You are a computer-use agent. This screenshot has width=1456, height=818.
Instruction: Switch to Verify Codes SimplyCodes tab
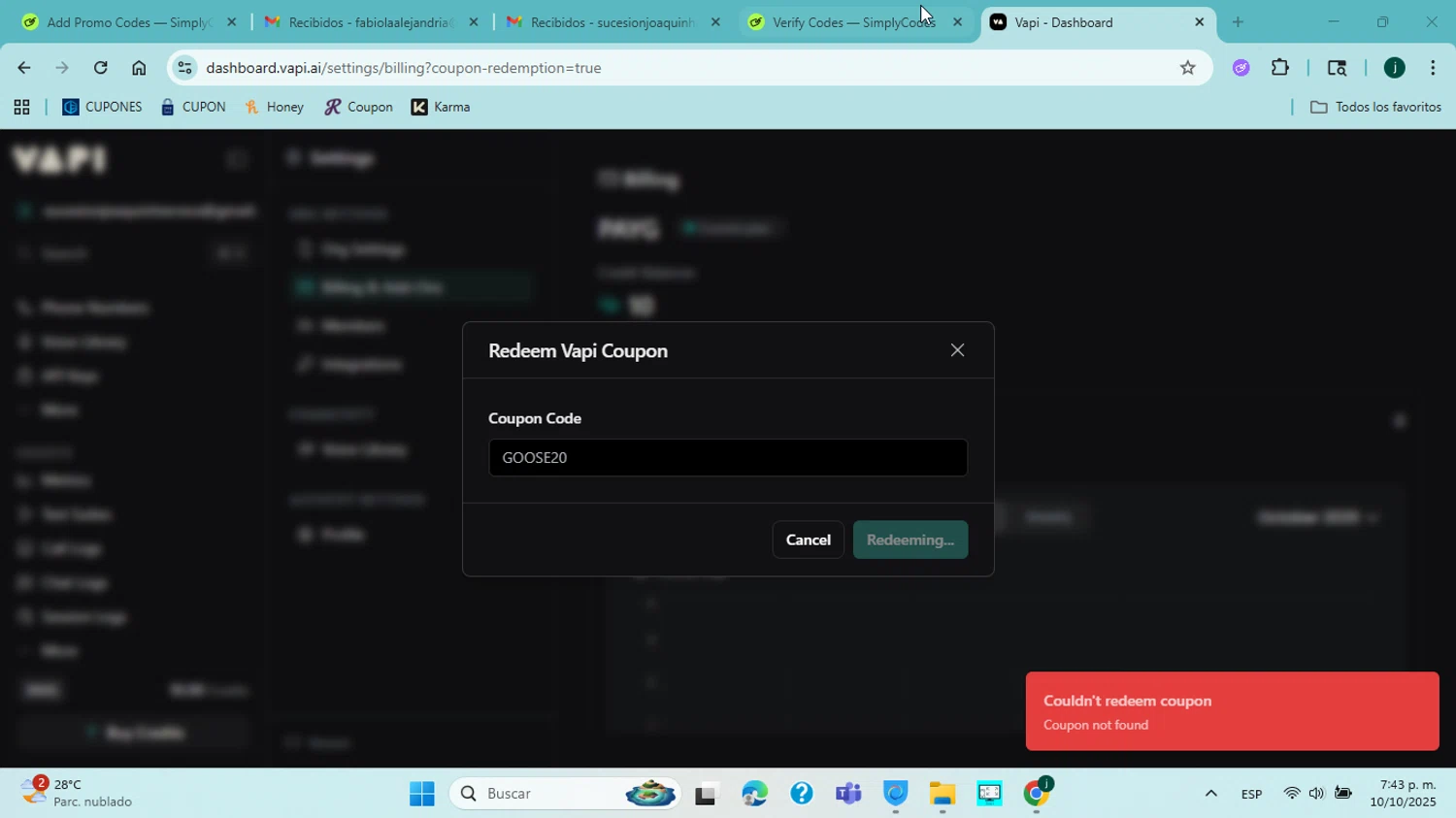[x=852, y=22]
